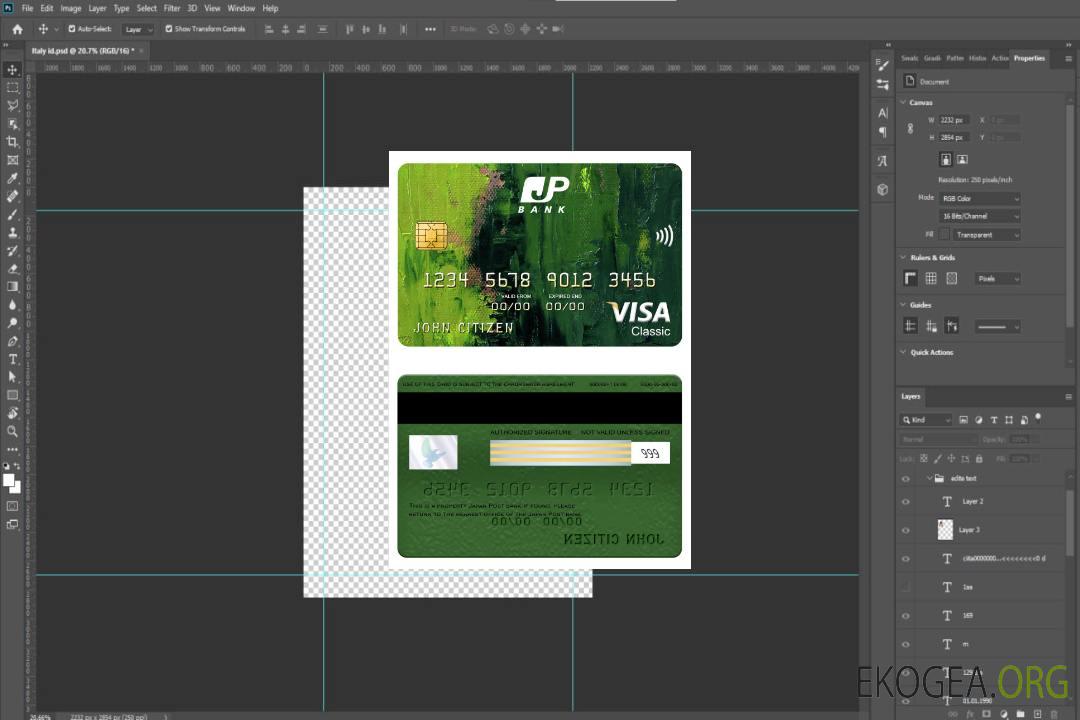Select the Lasso tool

[12, 105]
